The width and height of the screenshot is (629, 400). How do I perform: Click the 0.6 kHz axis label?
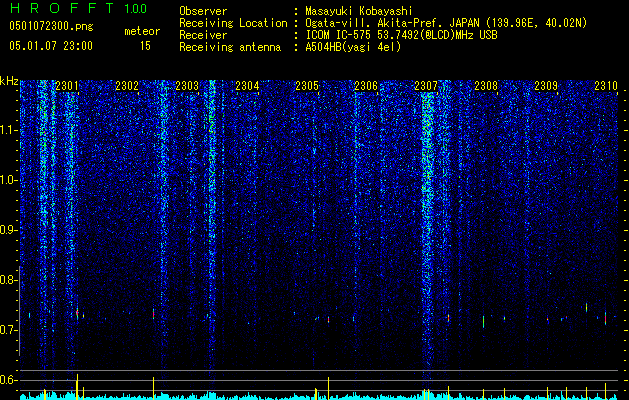coord(9,380)
